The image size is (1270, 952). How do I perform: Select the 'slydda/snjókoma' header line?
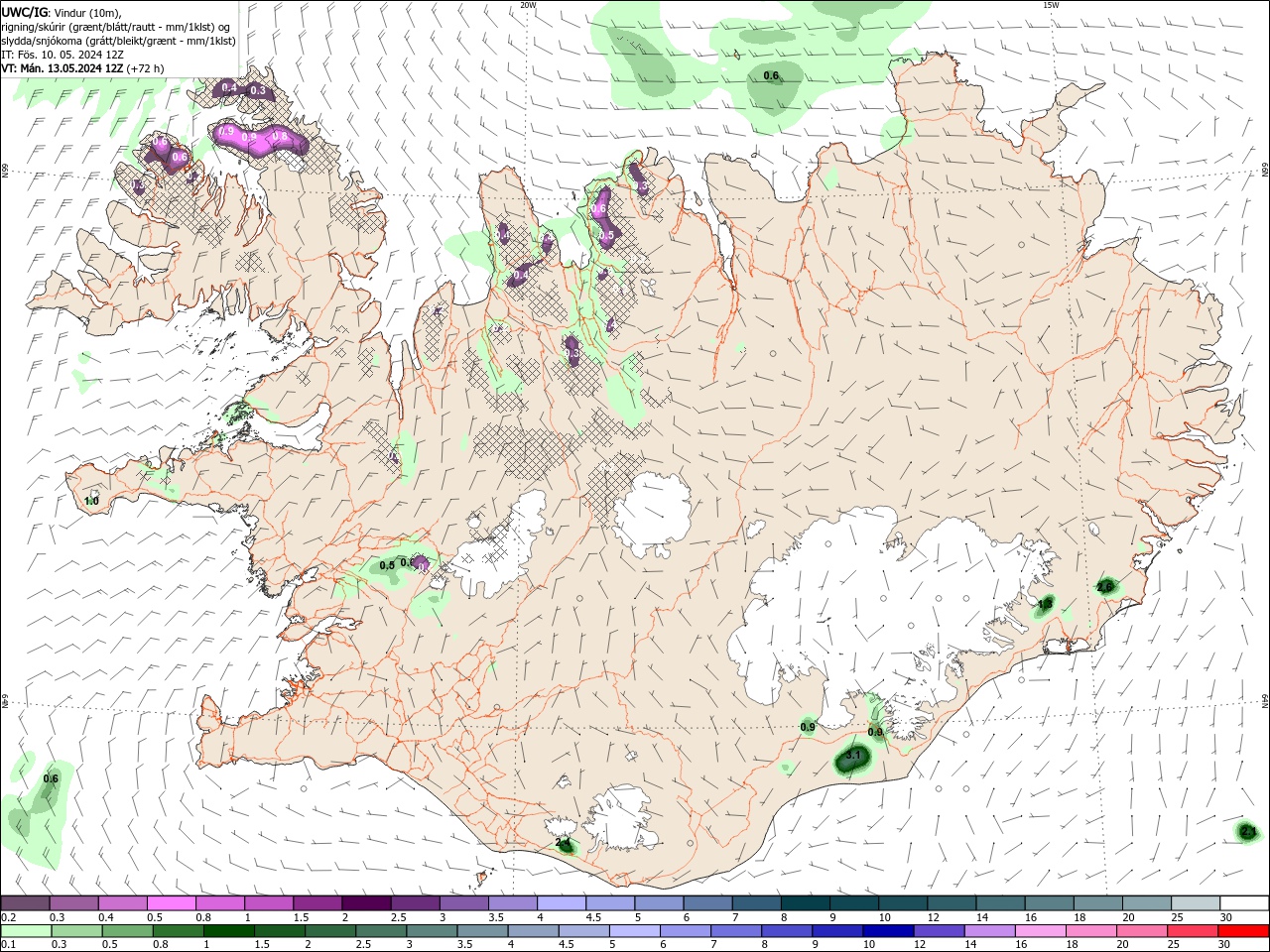click(x=118, y=41)
